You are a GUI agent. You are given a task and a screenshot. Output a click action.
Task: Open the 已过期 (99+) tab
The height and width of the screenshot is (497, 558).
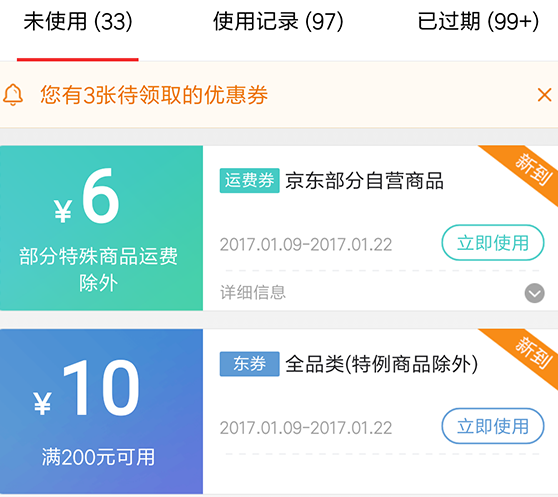[x=478, y=21]
